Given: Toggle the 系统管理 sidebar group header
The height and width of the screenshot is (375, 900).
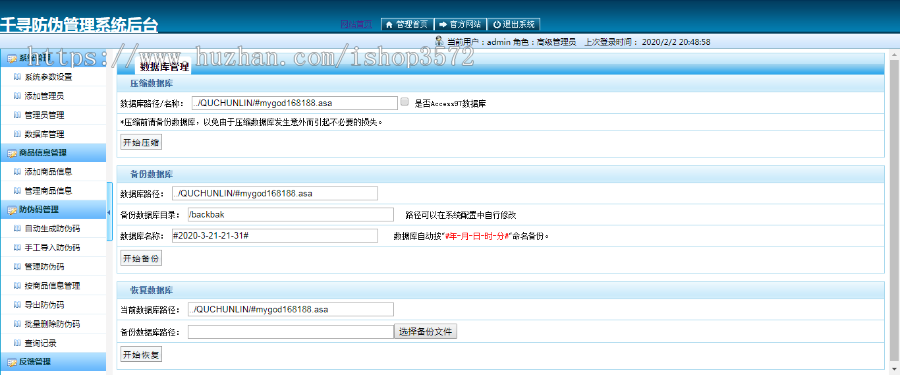Looking at the screenshot, I should tap(53, 58).
